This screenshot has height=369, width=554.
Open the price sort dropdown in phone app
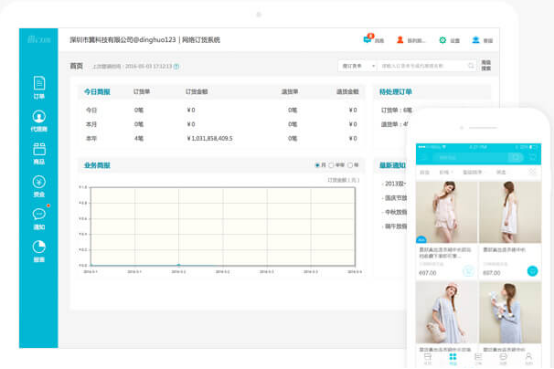pyautogui.click(x=446, y=172)
